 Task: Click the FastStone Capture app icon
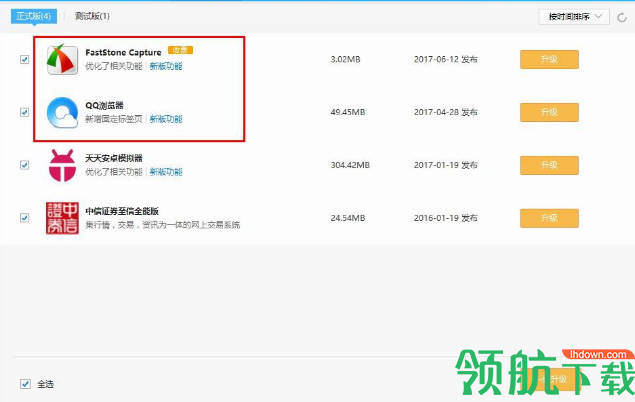[62, 60]
